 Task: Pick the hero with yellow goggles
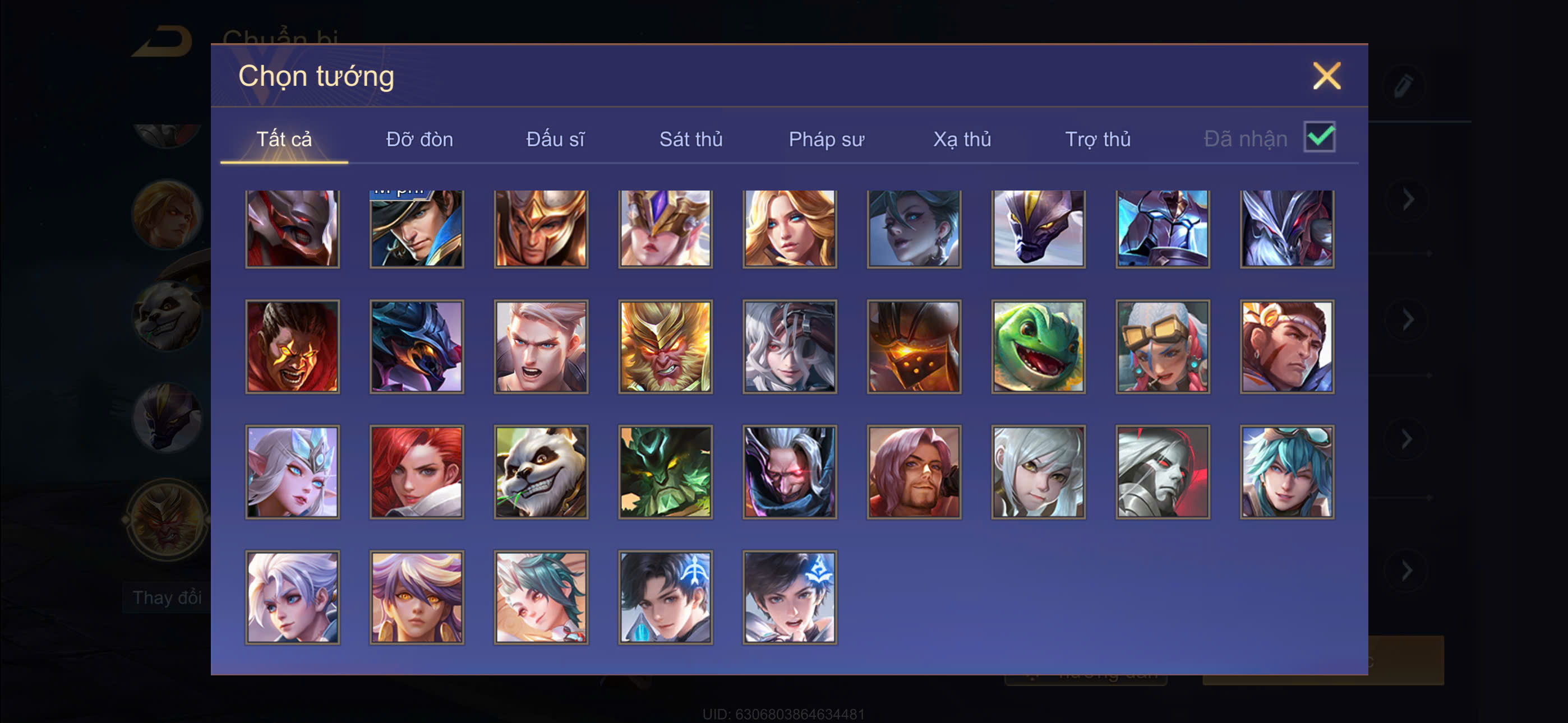tap(1162, 347)
